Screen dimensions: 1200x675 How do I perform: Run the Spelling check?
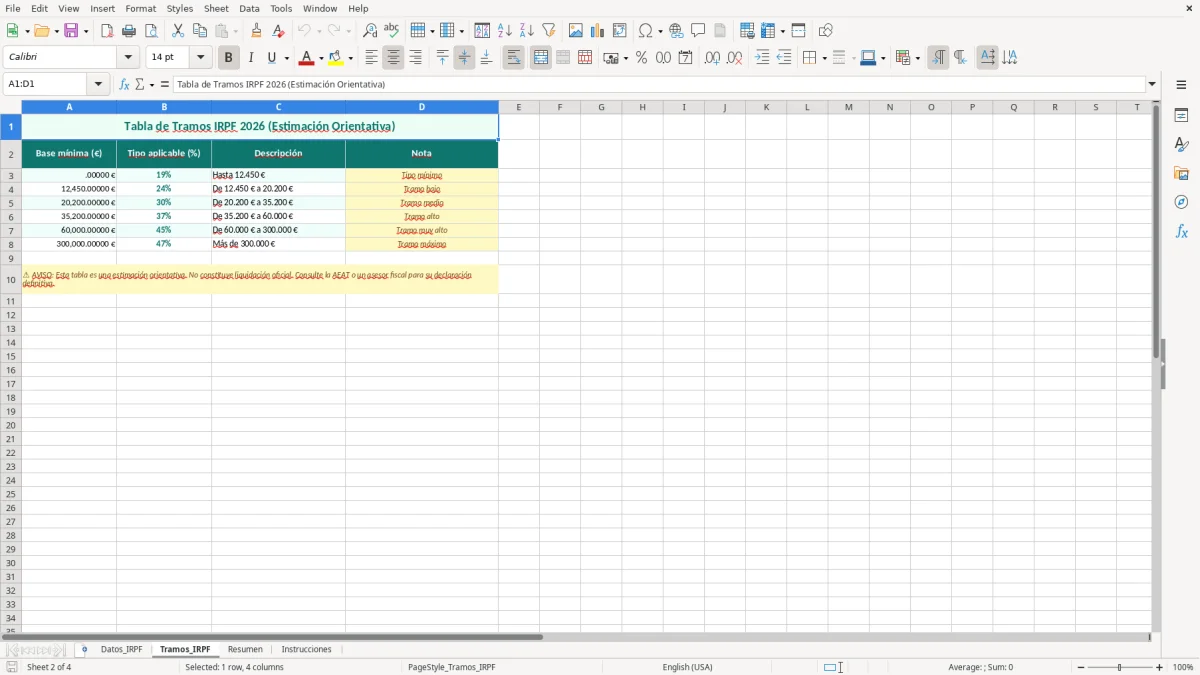point(392,31)
